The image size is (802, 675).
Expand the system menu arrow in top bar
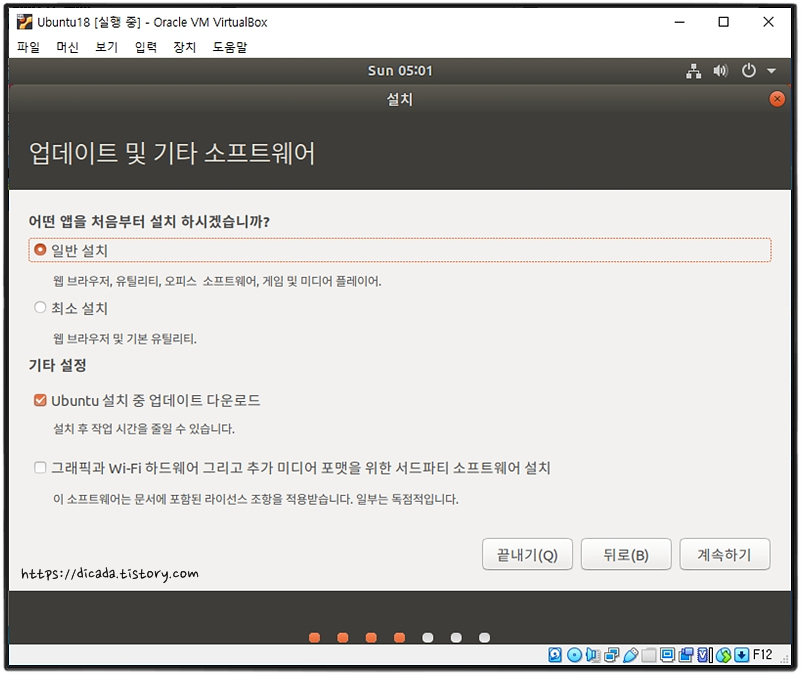point(771,71)
